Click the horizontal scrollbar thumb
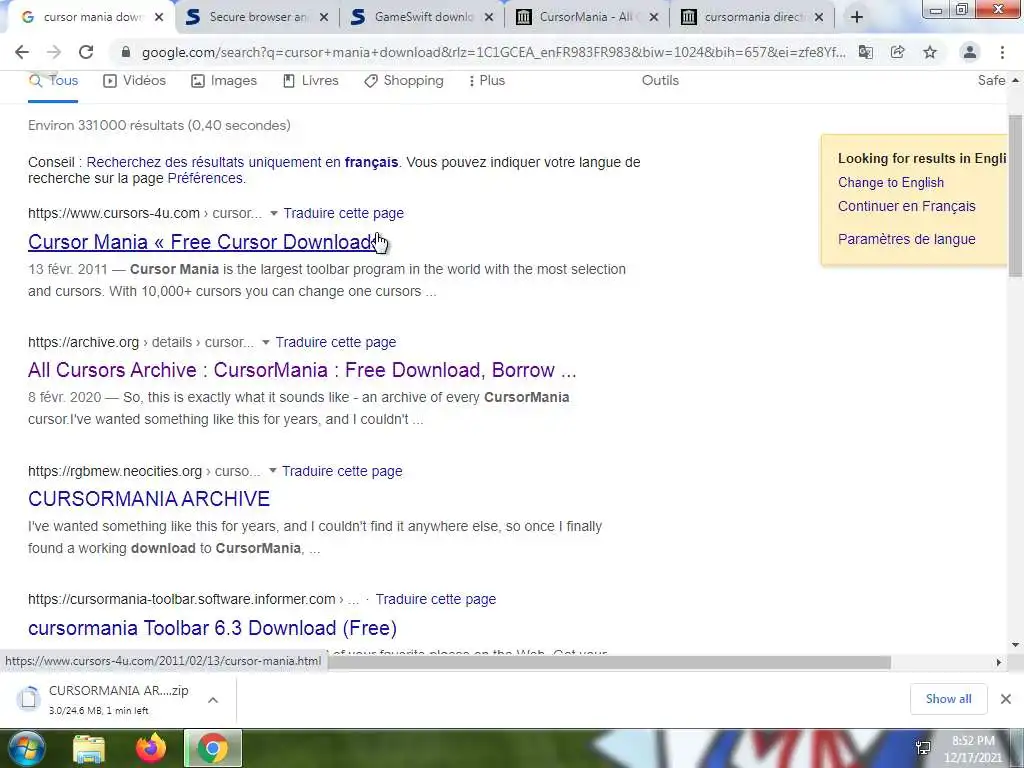The width and height of the screenshot is (1024, 768). point(609,662)
